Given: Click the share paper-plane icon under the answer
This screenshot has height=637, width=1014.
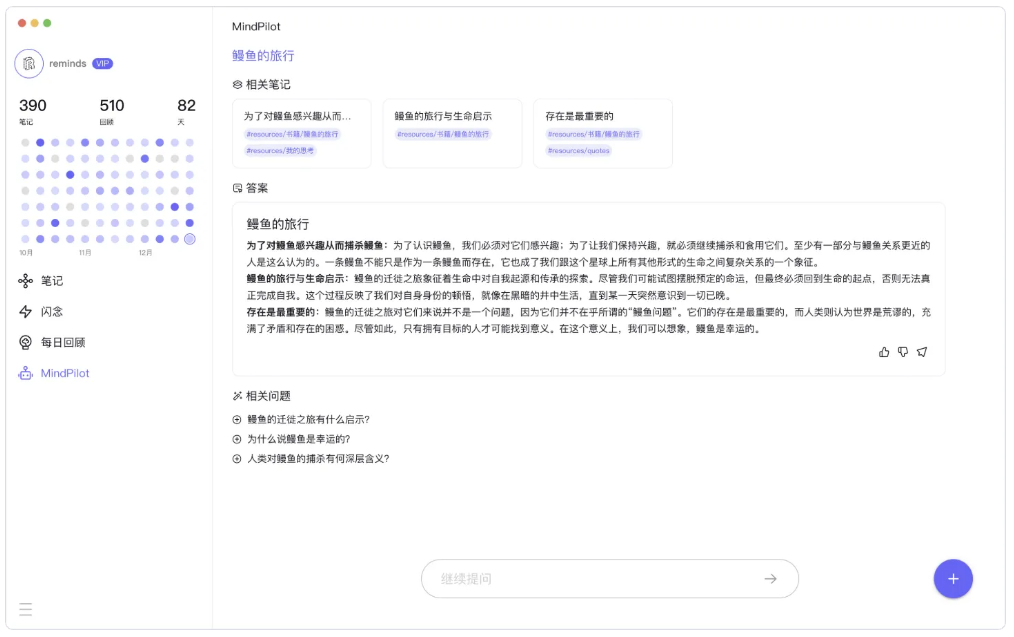Looking at the screenshot, I should pyautogui.click(x=922, y=352).
